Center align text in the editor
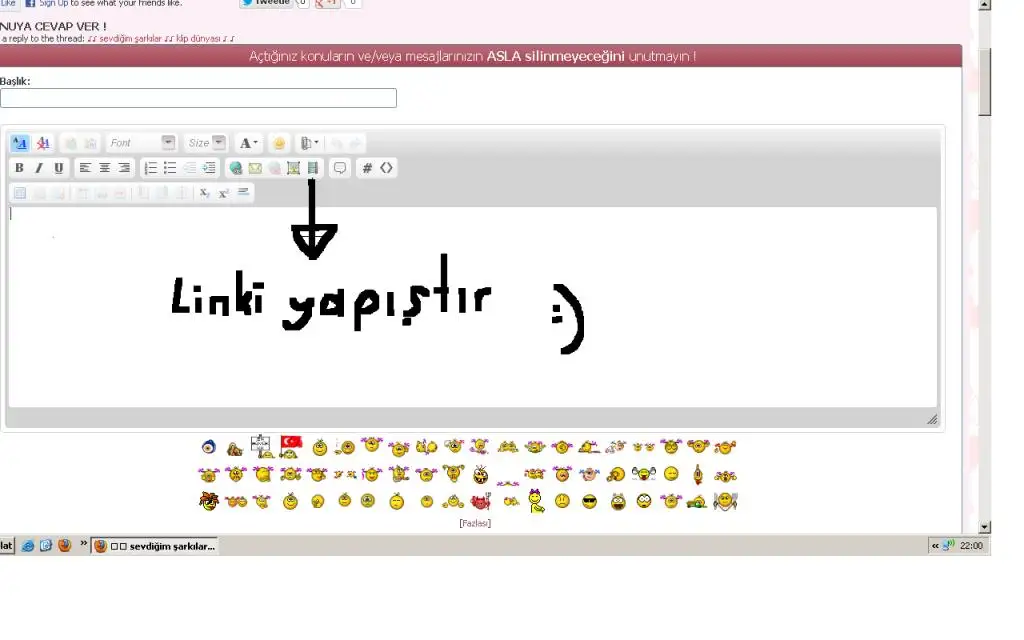The image size is (1024, 640). [x=104, y=168]
